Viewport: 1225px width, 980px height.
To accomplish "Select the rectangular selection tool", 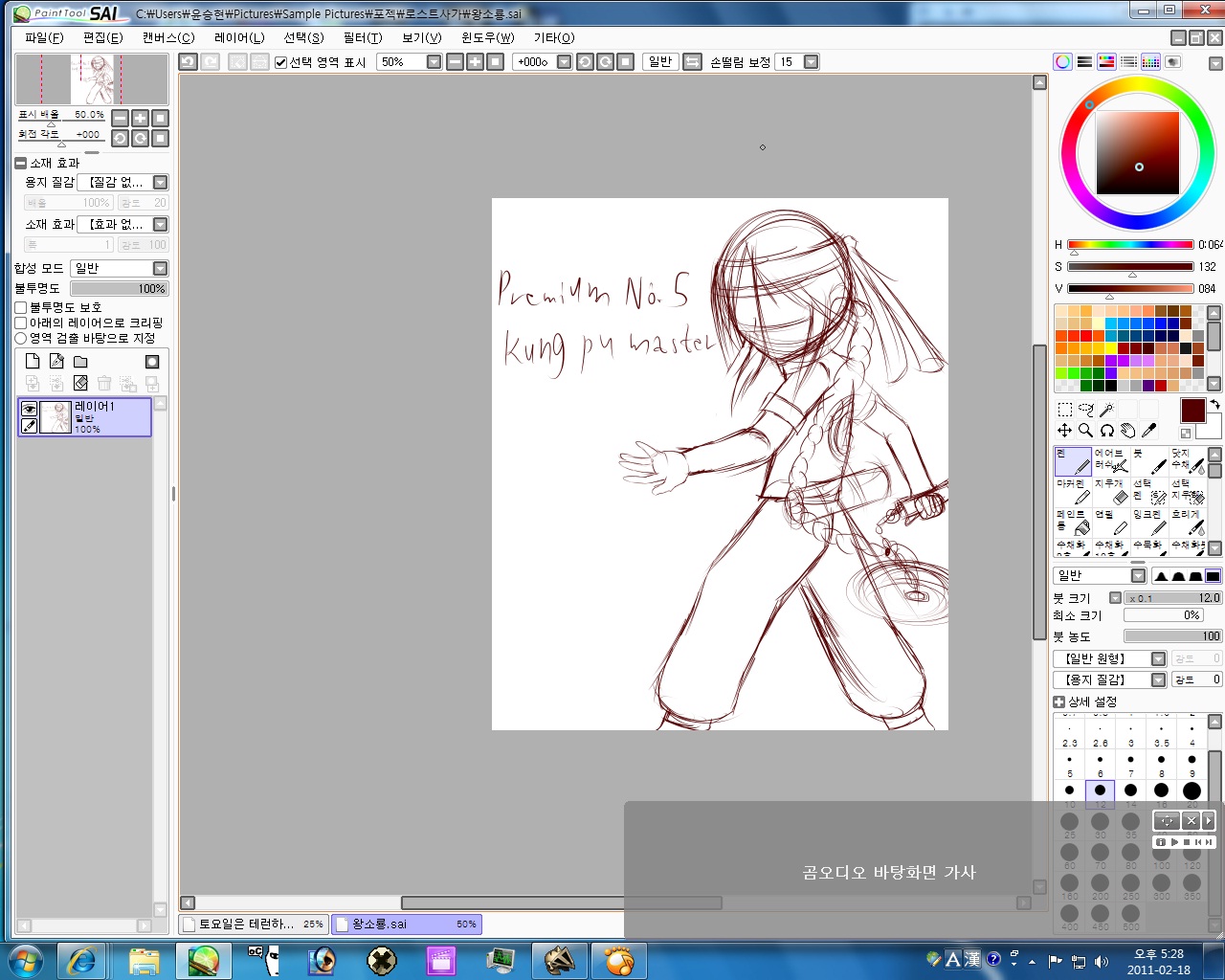I will [x=1064, y=410].
